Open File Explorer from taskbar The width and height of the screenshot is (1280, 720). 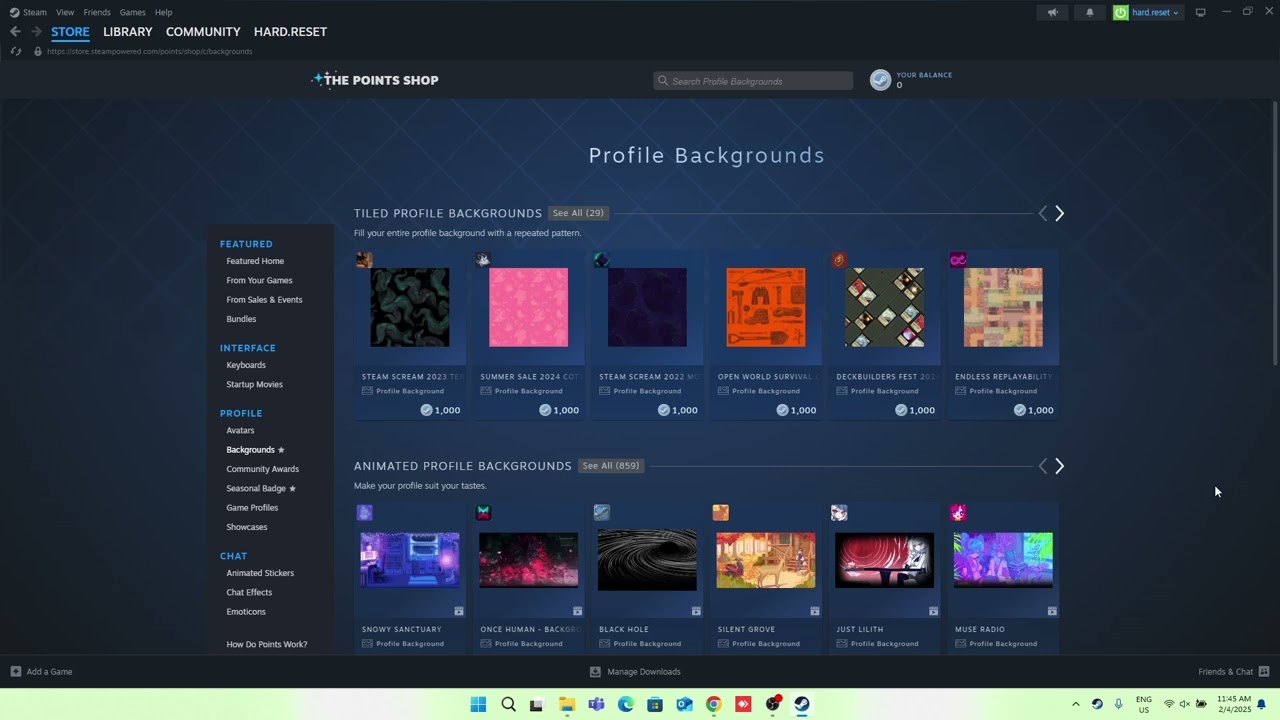567,704
